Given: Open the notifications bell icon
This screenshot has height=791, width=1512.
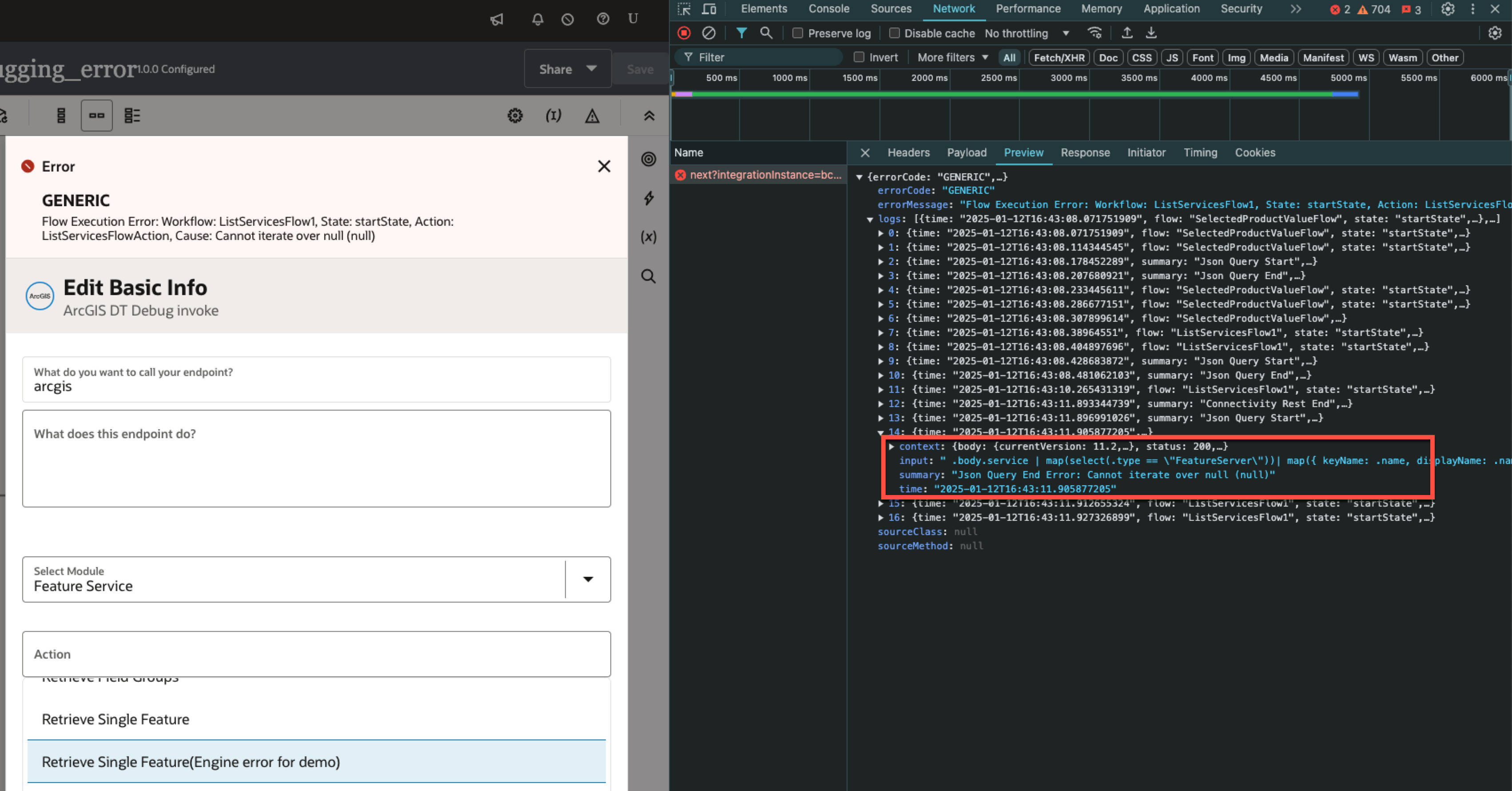Looking at the screenshot, I should click(537, 20).
